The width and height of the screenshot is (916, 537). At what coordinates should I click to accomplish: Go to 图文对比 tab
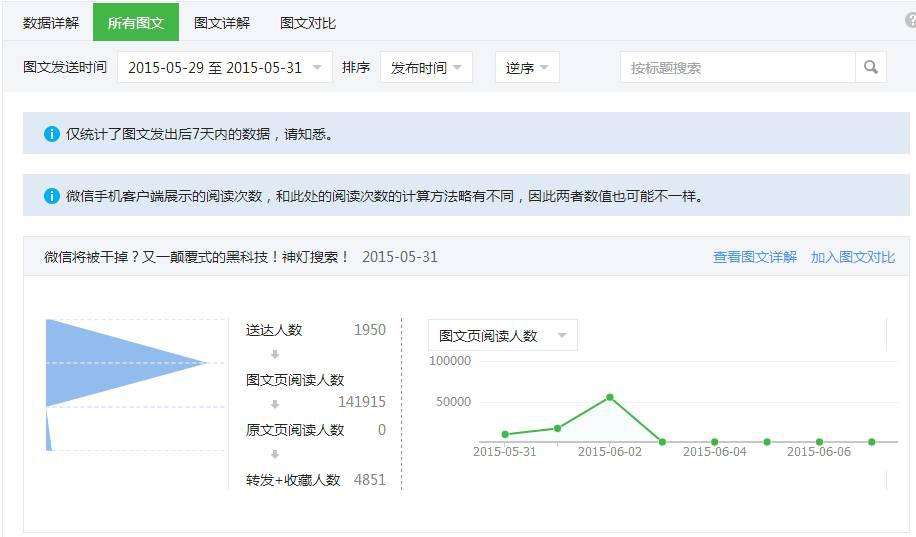pos(308,23)
